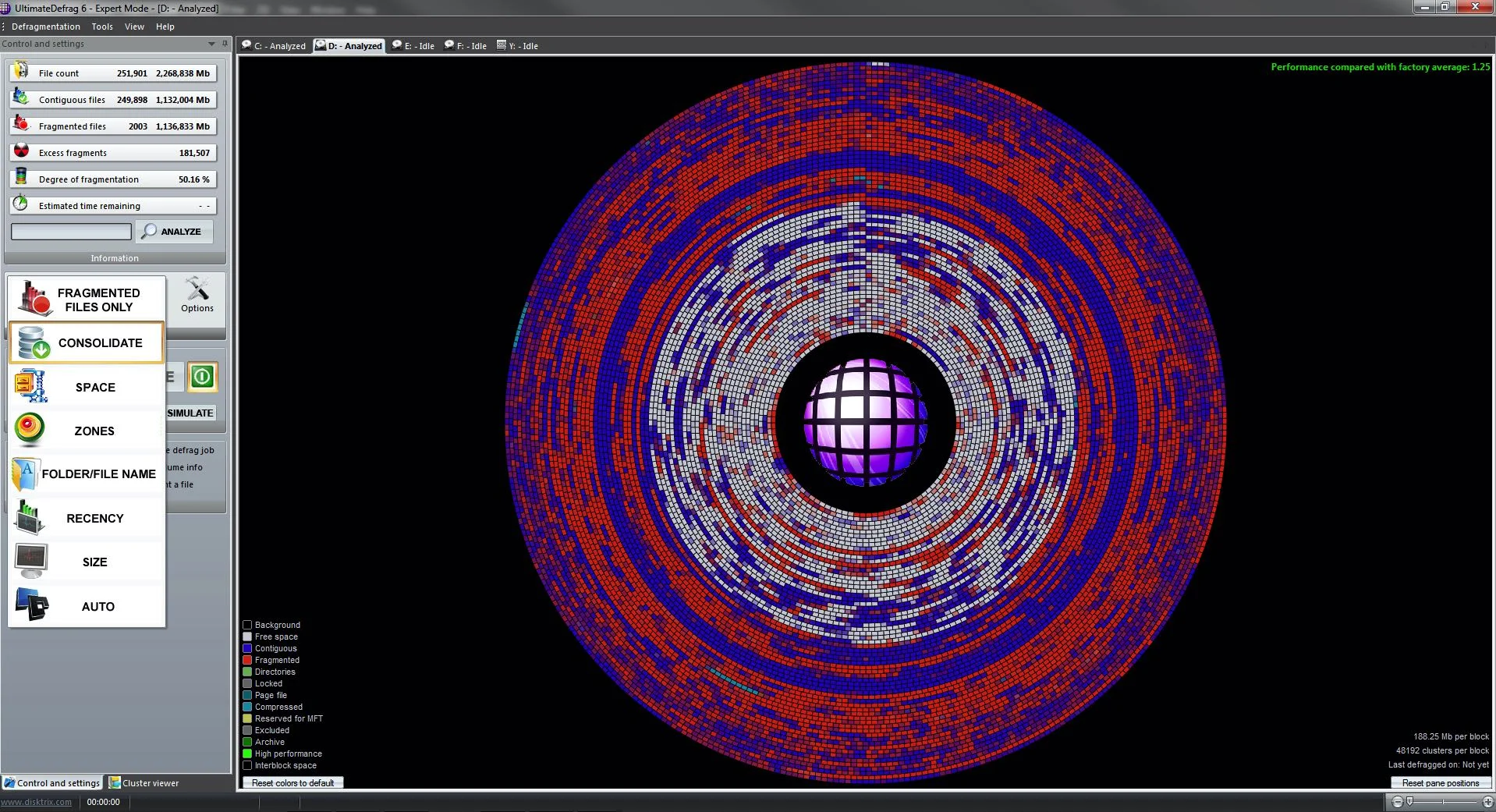This screenshot has height=812, width=1496.
Task: Click the Locked color swatch
Action: coord(247,683)
